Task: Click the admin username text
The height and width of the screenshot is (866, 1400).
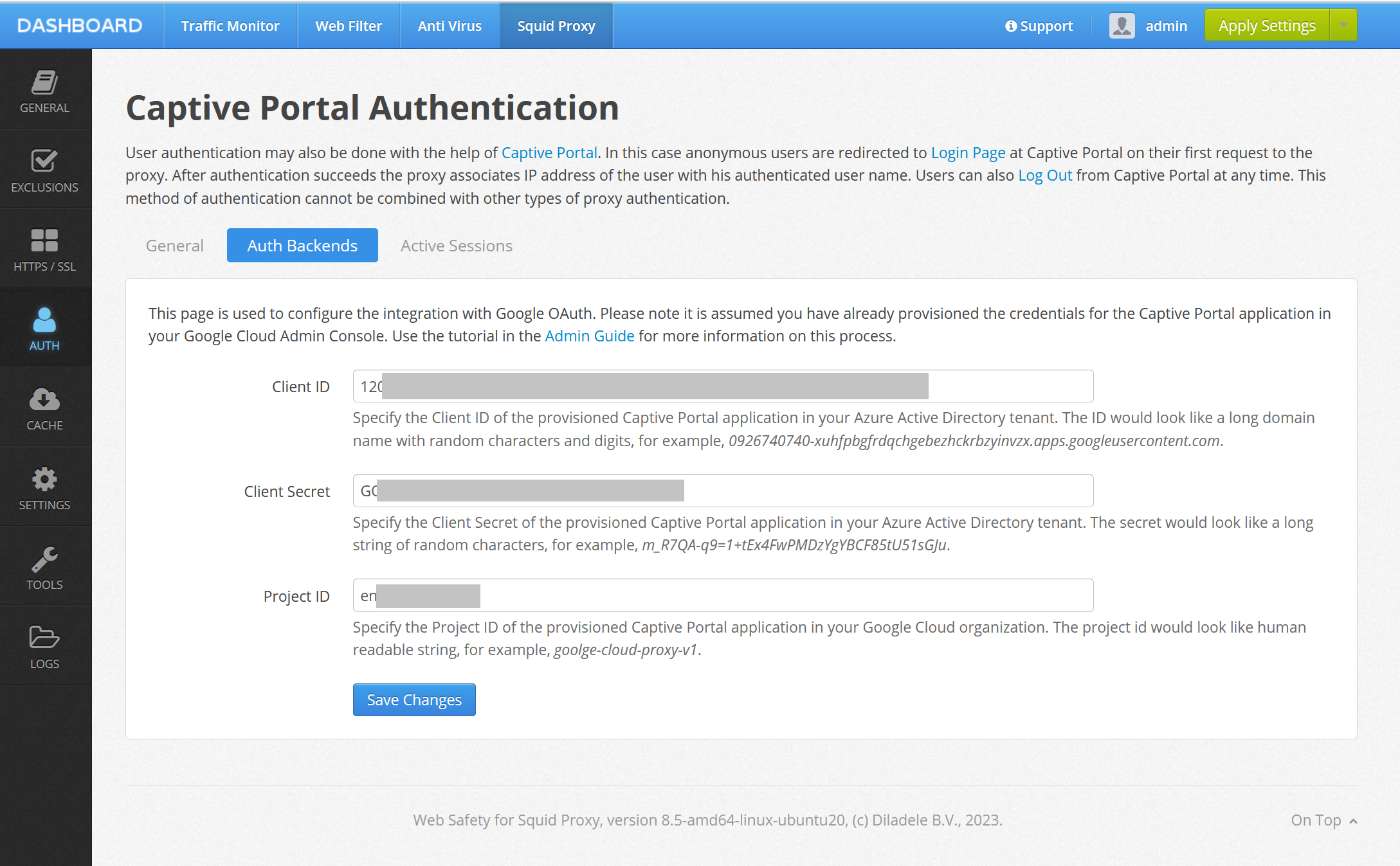Action: click(1166, 26)
